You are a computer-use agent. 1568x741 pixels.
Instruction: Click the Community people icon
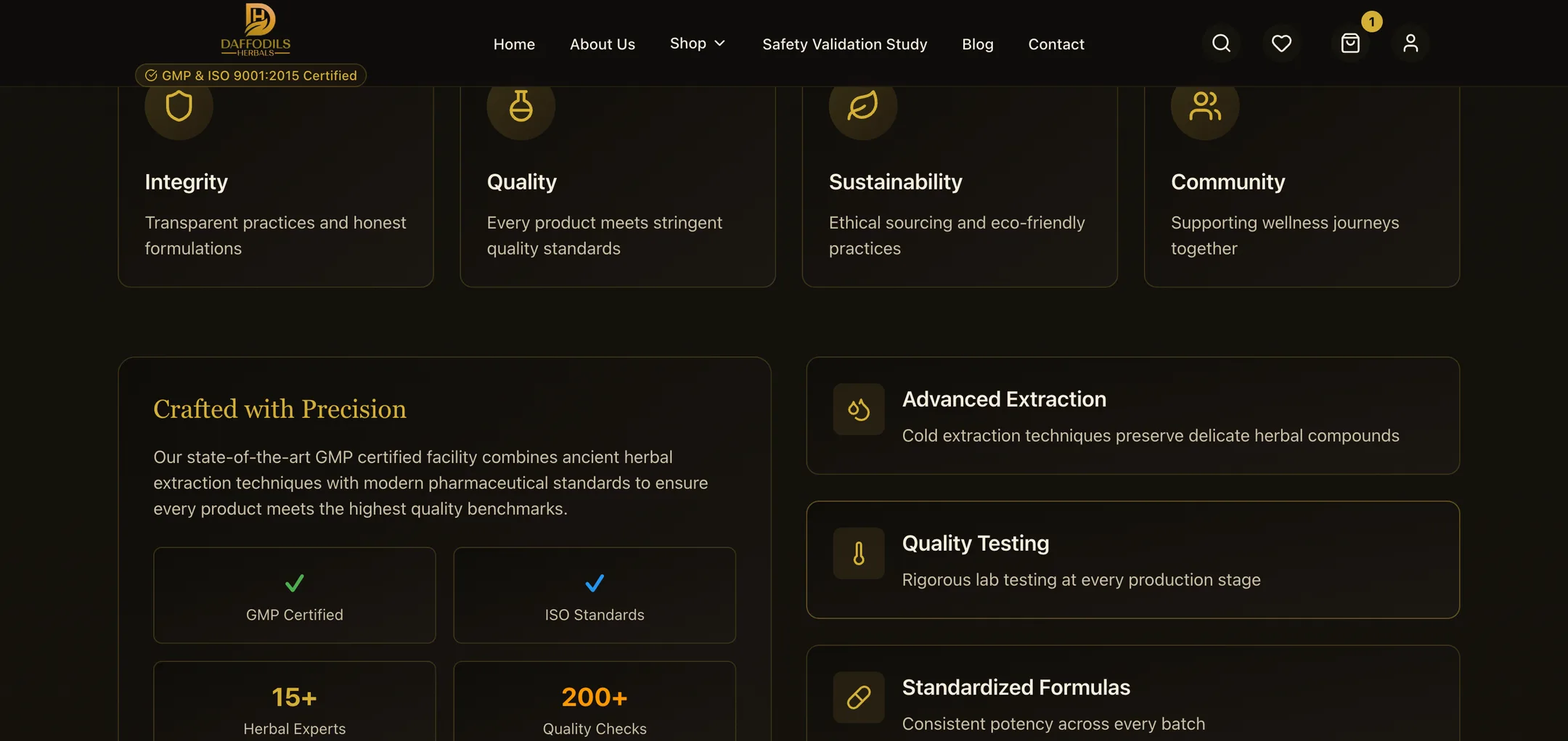click(1205, 106)
